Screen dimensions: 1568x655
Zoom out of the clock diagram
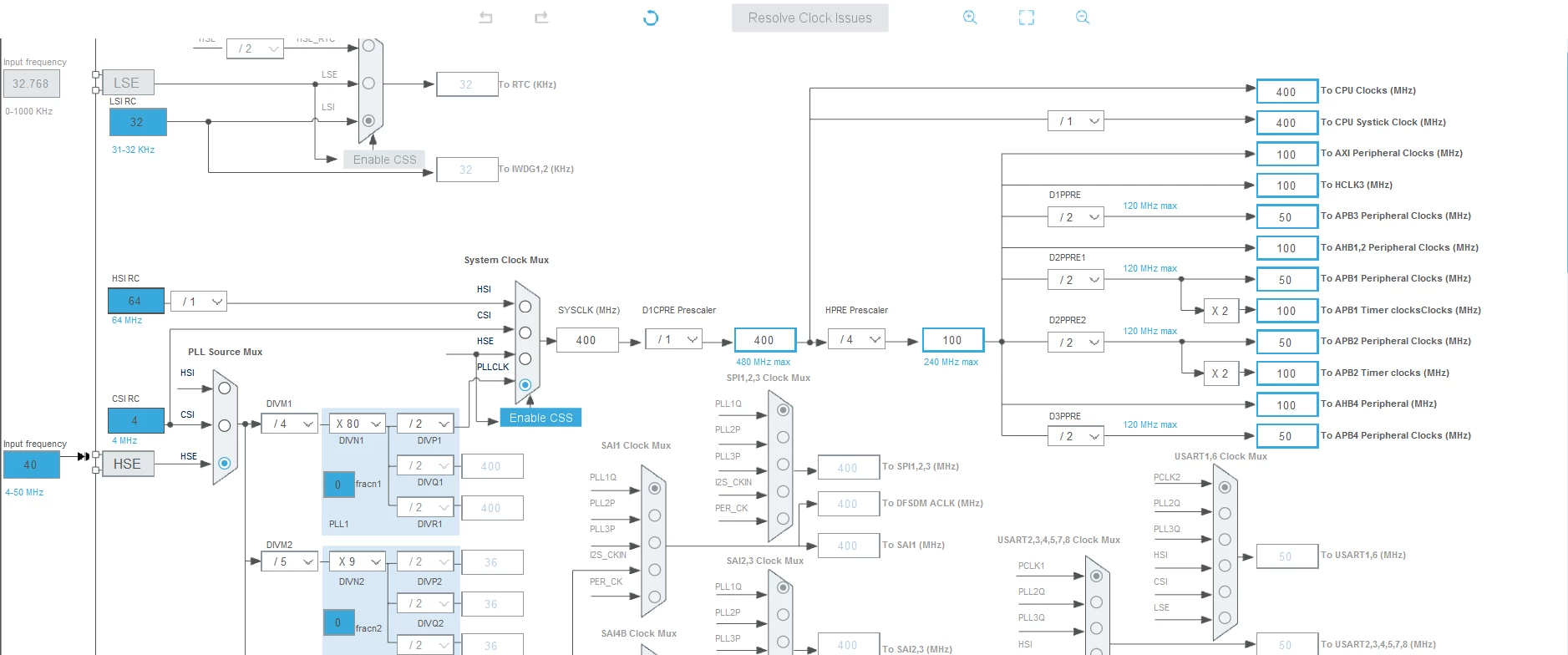(x=1083, y=18)
